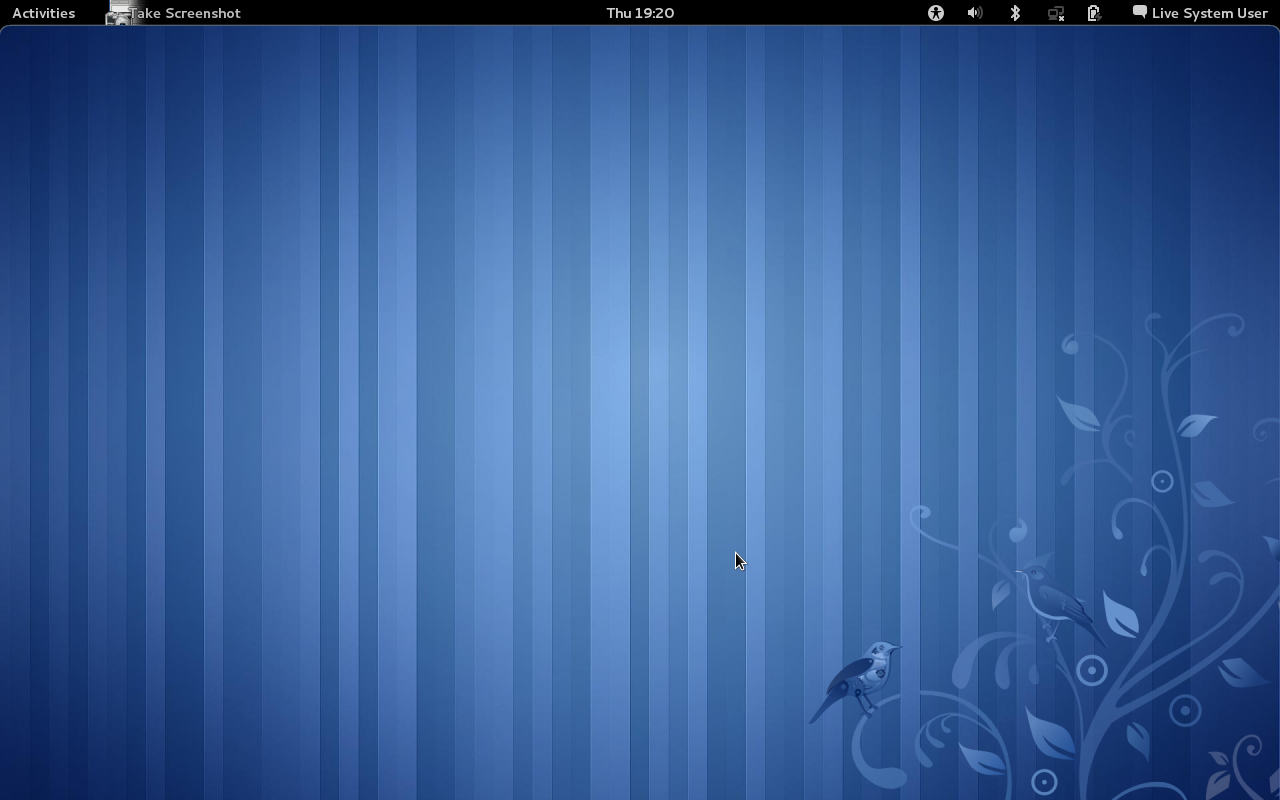Open the network connection status icon
The image size is (1280, 800).
point(1055,13)
